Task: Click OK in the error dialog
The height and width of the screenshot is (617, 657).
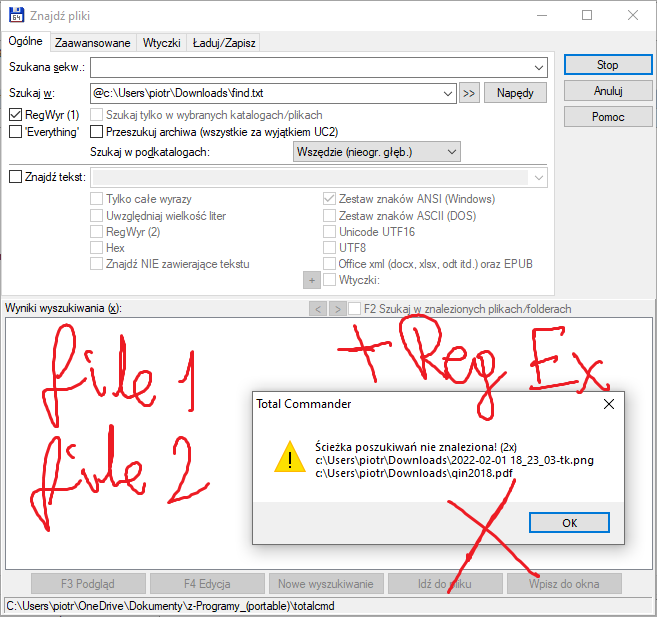Action: pyautogui.click(x=569, y=523)
